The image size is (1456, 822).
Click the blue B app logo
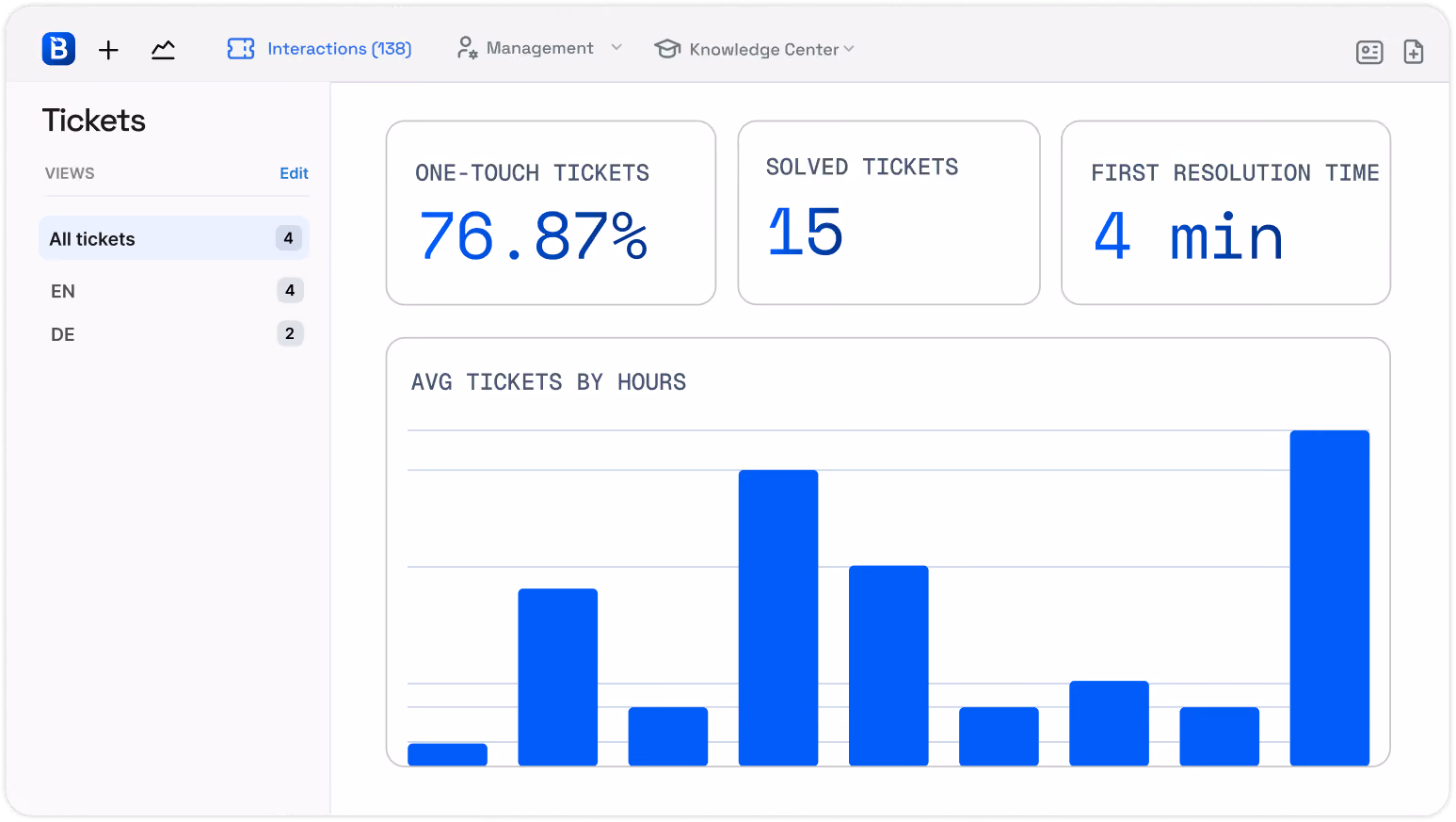(x=58, y=49)
